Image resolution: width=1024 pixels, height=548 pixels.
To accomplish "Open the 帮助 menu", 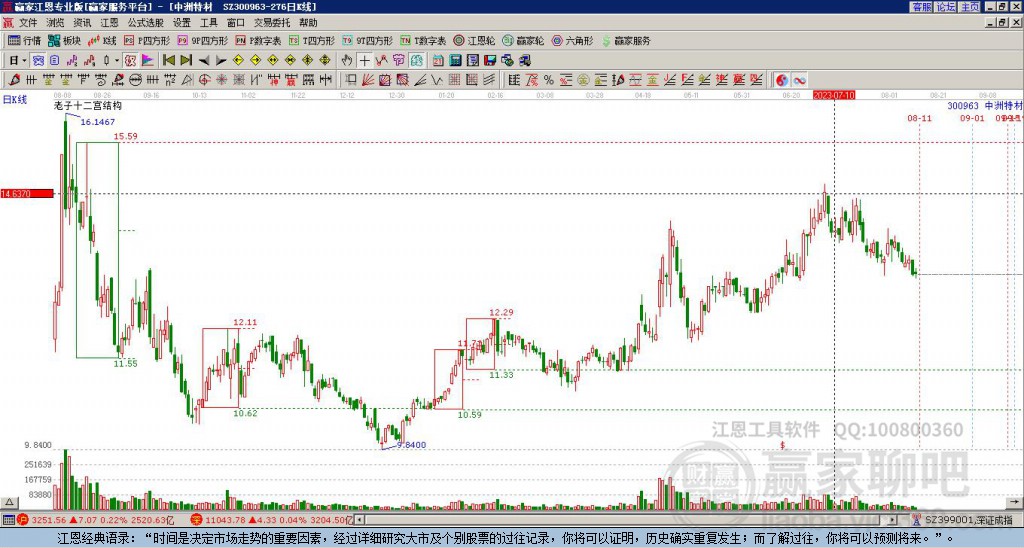I will (308, 23).
